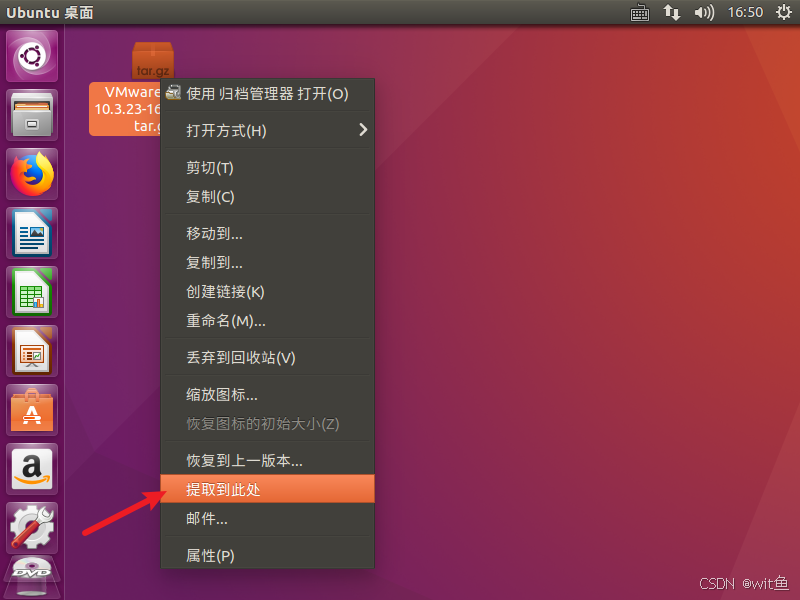The height and width of the screenshot is (600, 800).
Task: Click the Ubuntu launcher button
Action: [31, 55]
